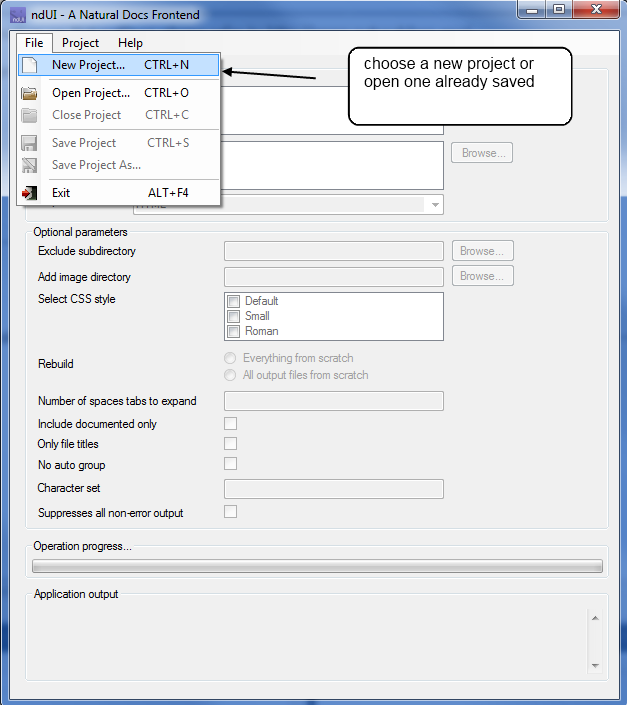Click the Save Project As icon
Viewport: 627px width, 705px height.
30,165
